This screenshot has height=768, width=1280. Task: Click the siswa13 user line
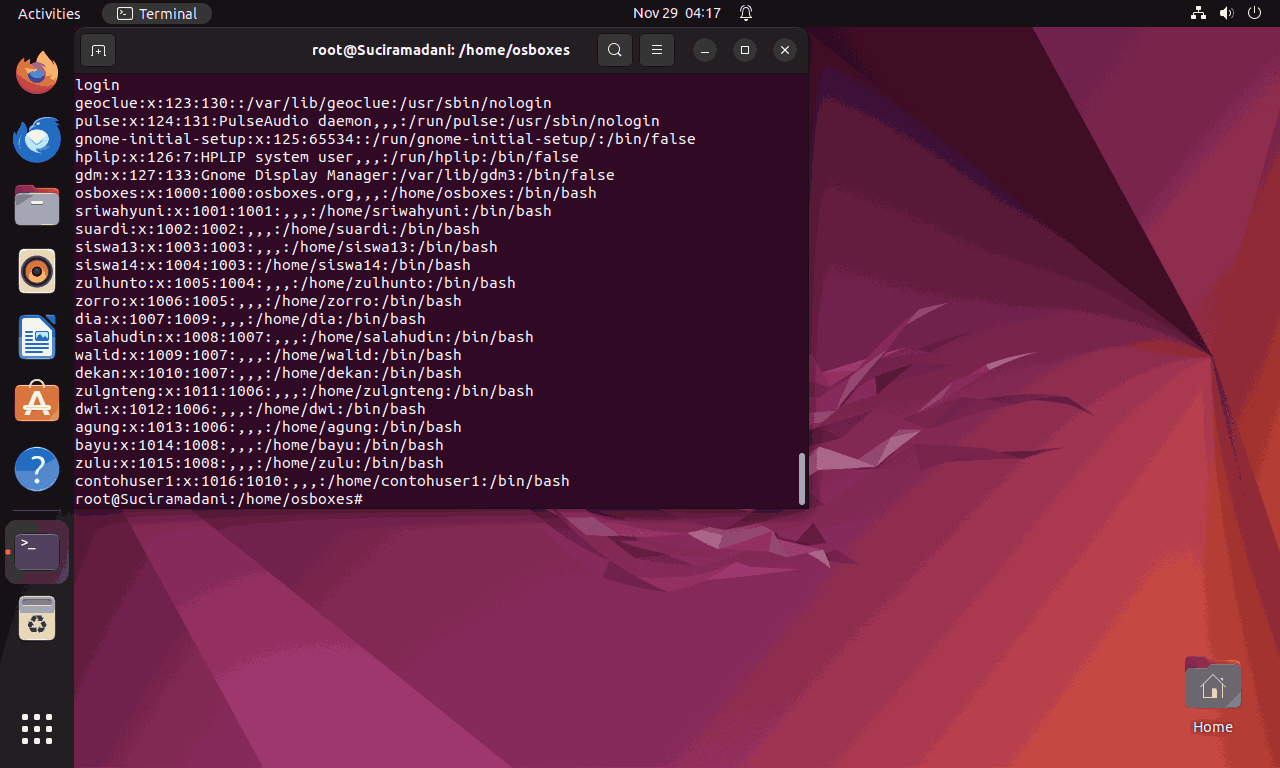coord(286,247)
